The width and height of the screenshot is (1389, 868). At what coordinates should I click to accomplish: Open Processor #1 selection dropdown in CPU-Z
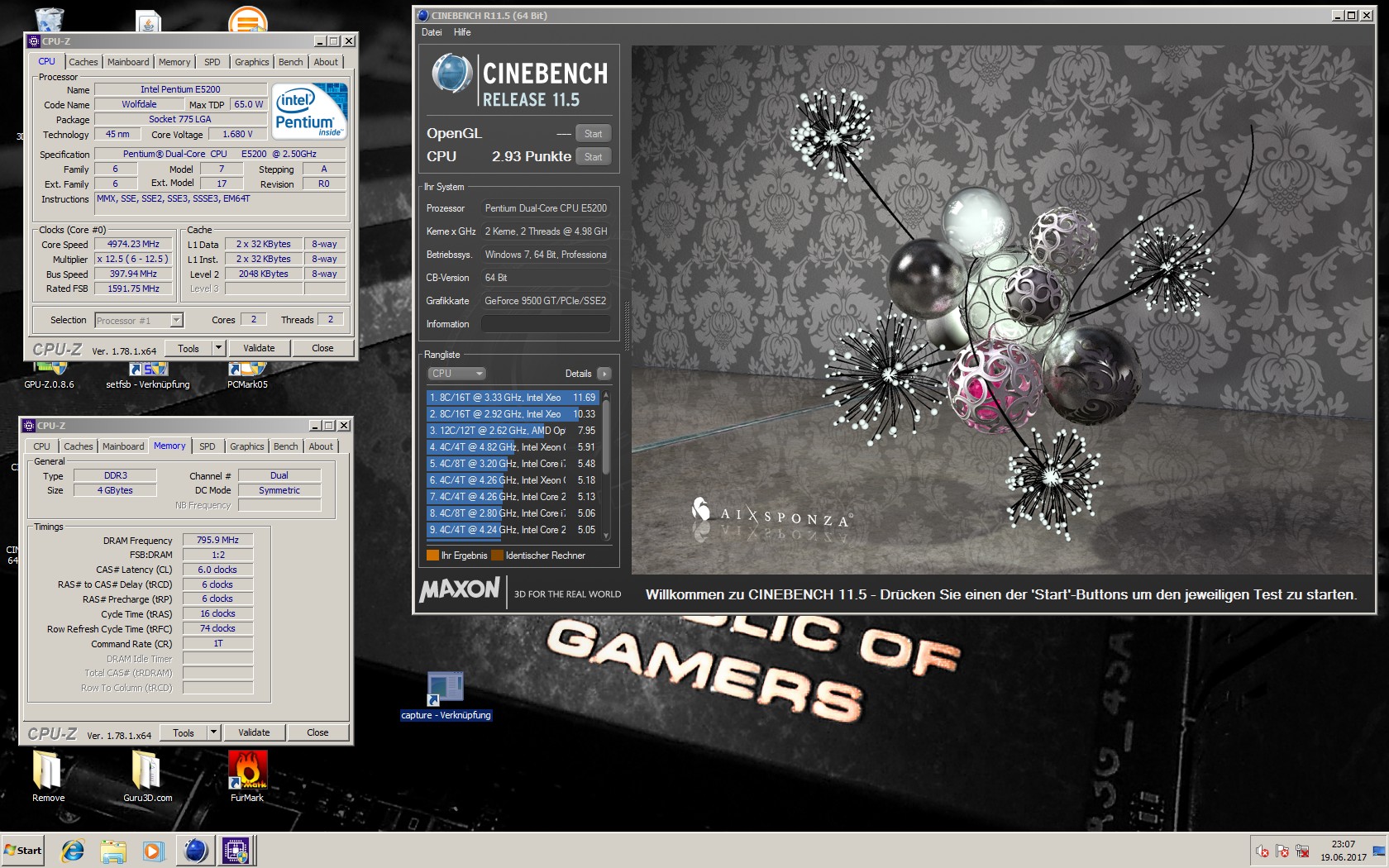point(138,321)
